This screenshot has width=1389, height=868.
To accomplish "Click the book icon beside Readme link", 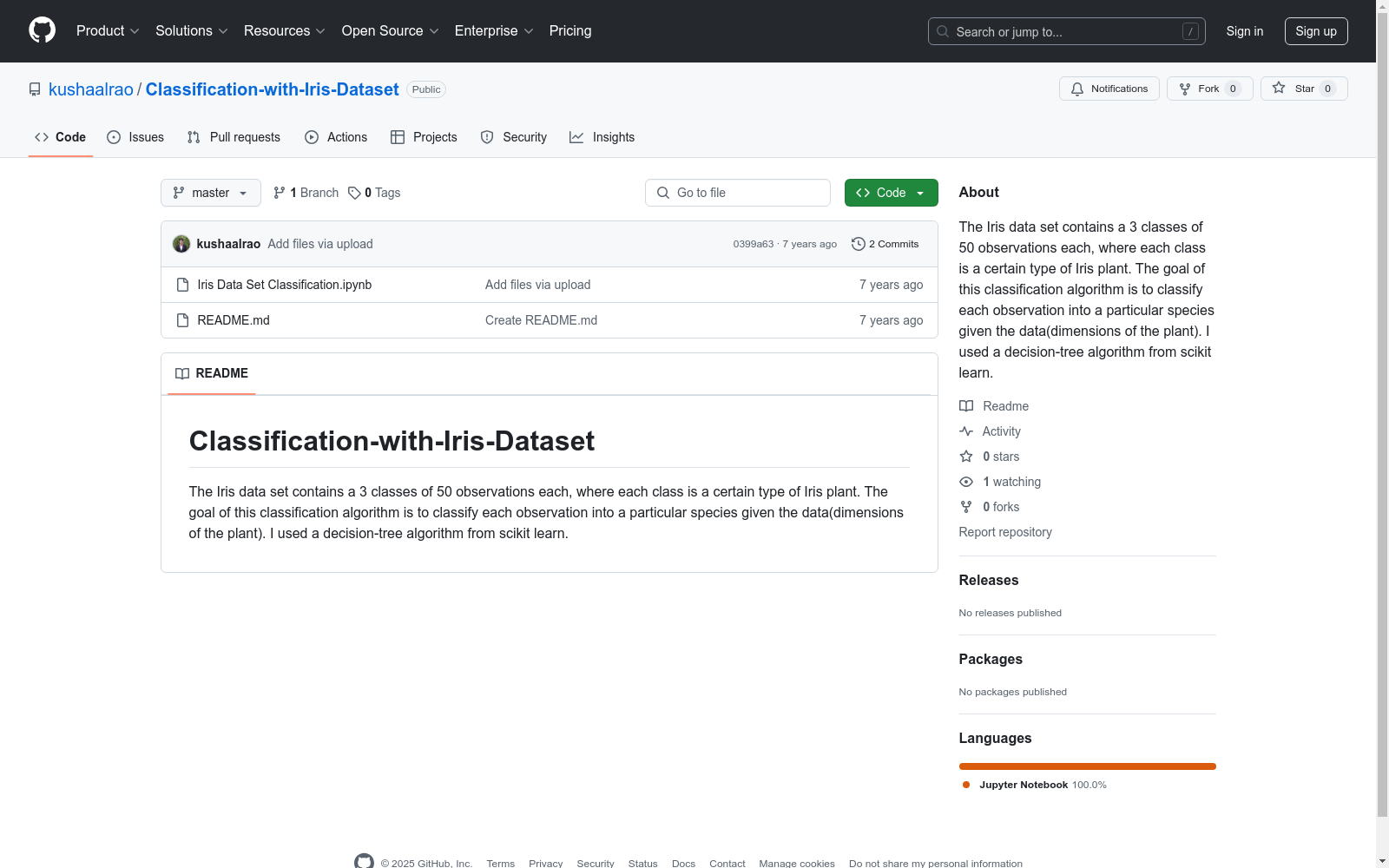I will pyautogui.click(x=966, y=406).
